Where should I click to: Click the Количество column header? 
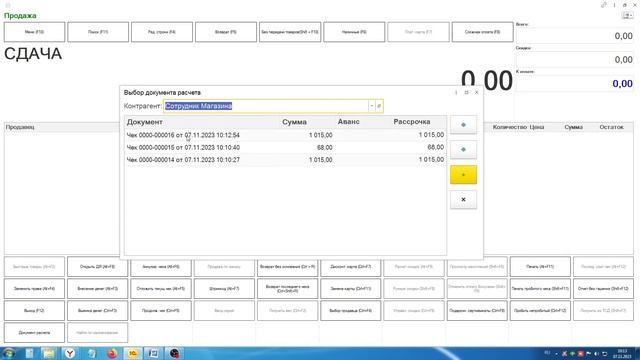[x=510, y=127]
